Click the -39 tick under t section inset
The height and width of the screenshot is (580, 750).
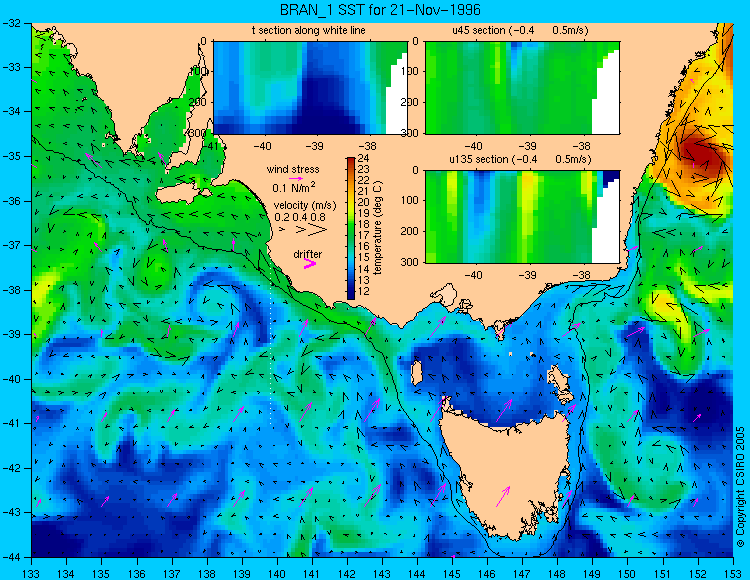315,146
